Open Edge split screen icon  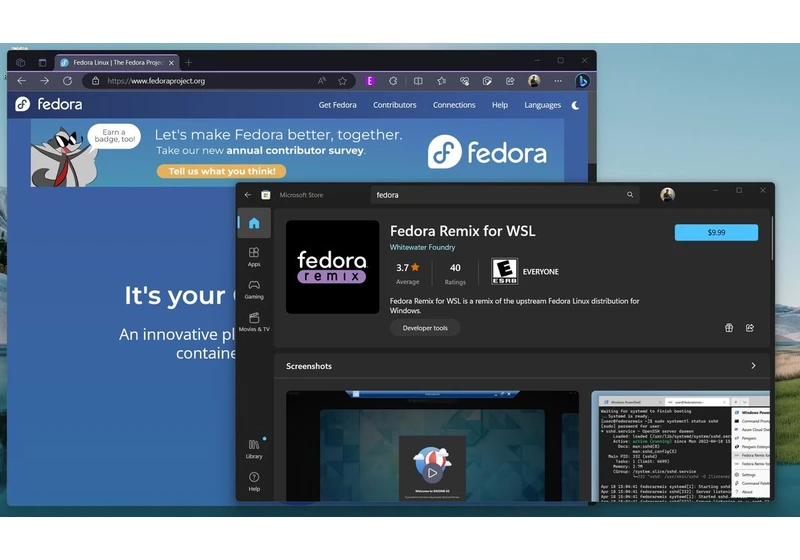[418, 81]
